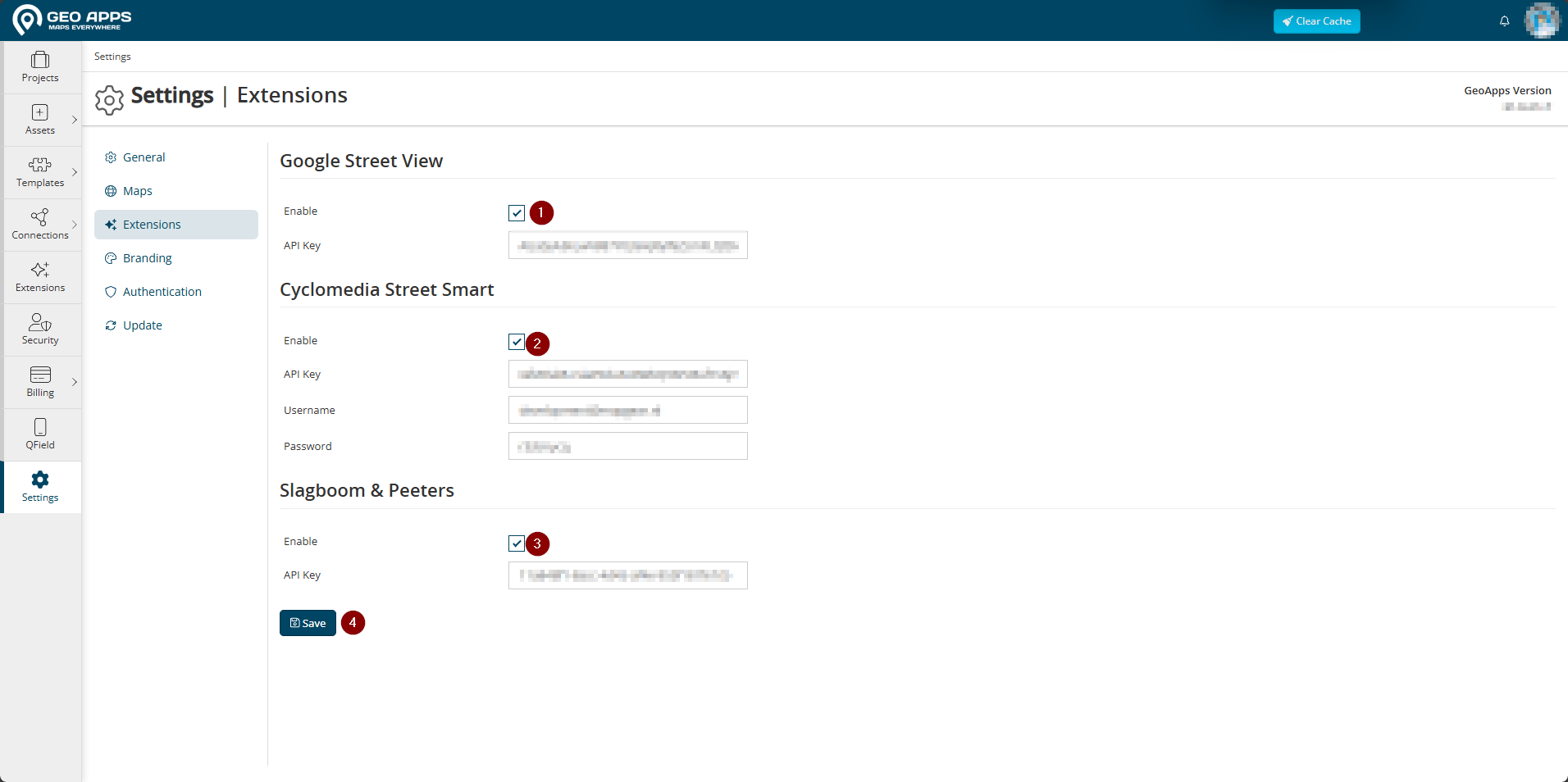Select the Branding settings tab
The width and height of the screenshot is (1568, 782).
coord(176,258)
